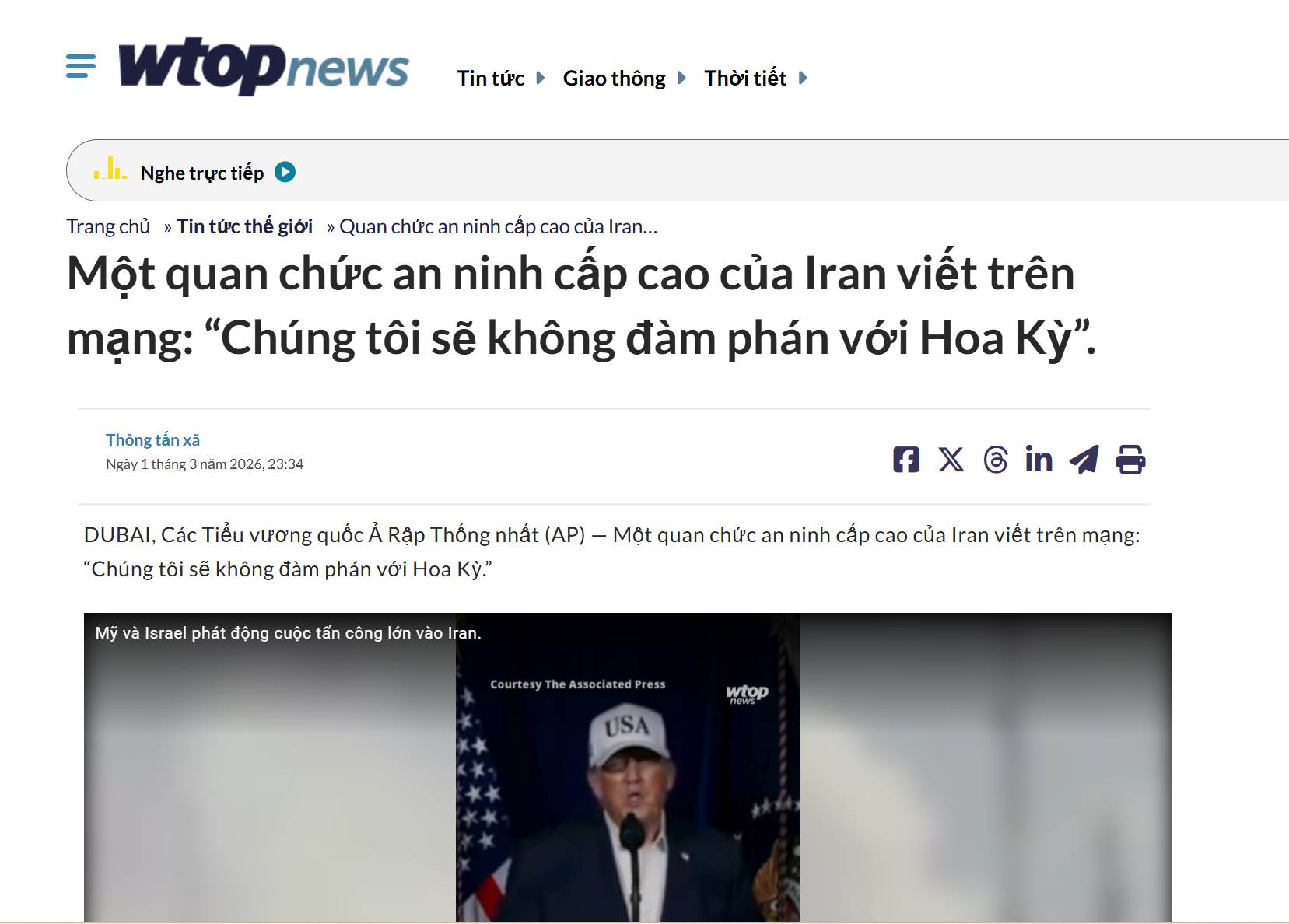Viewport: 1289px width, 924px height.
Task: Open the Giao thông menu
Action: click(x=614, y=79)
